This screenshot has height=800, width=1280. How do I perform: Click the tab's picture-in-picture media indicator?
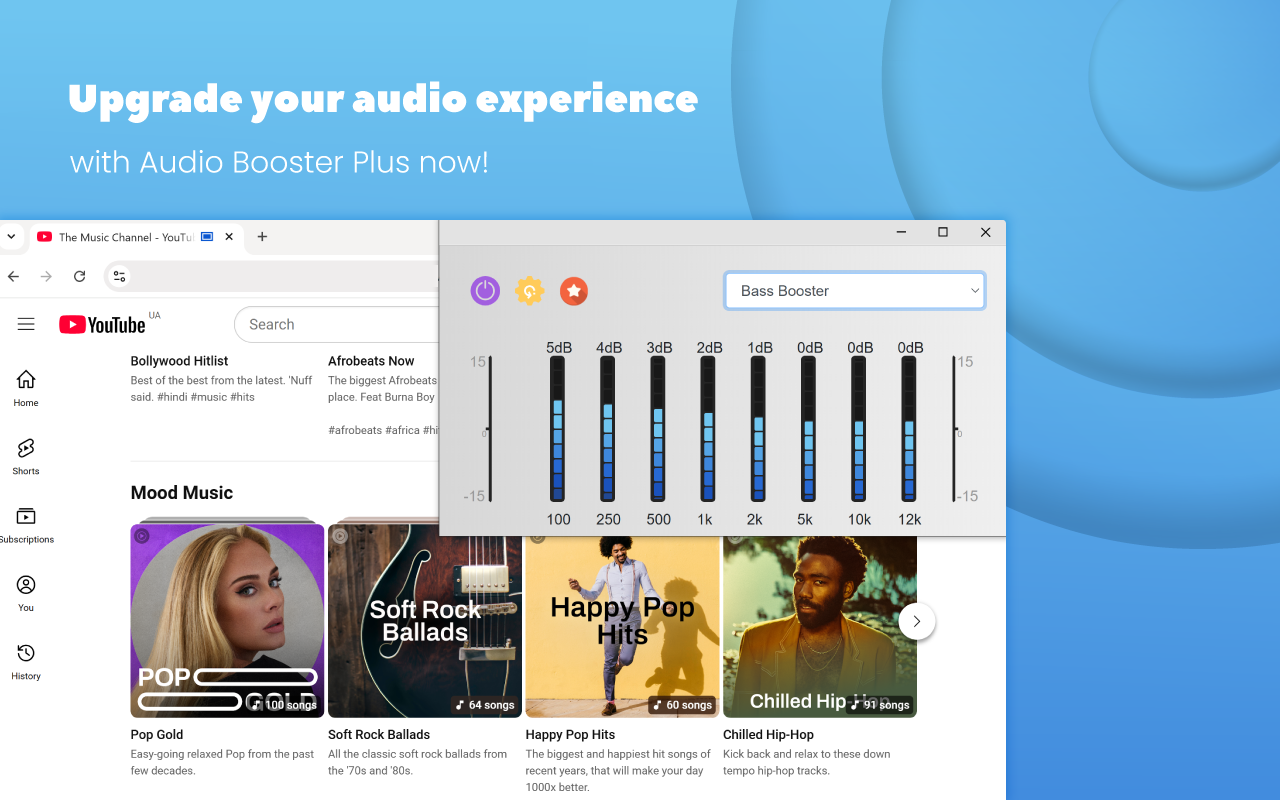pyautogui.click(x=207, y=237)
